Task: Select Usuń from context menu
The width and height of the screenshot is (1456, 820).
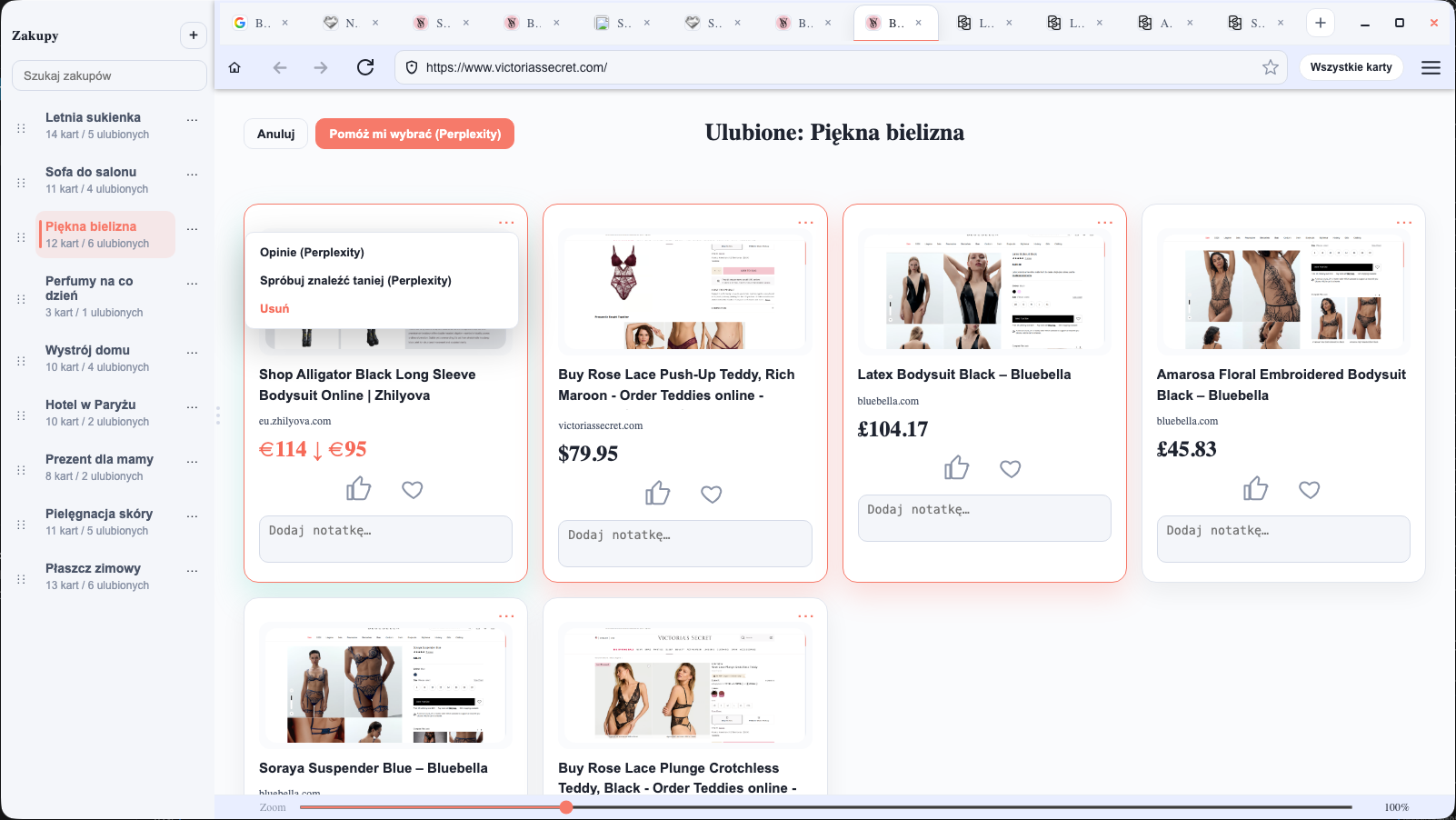Action: pyautogui.click(x=274, y=309)
